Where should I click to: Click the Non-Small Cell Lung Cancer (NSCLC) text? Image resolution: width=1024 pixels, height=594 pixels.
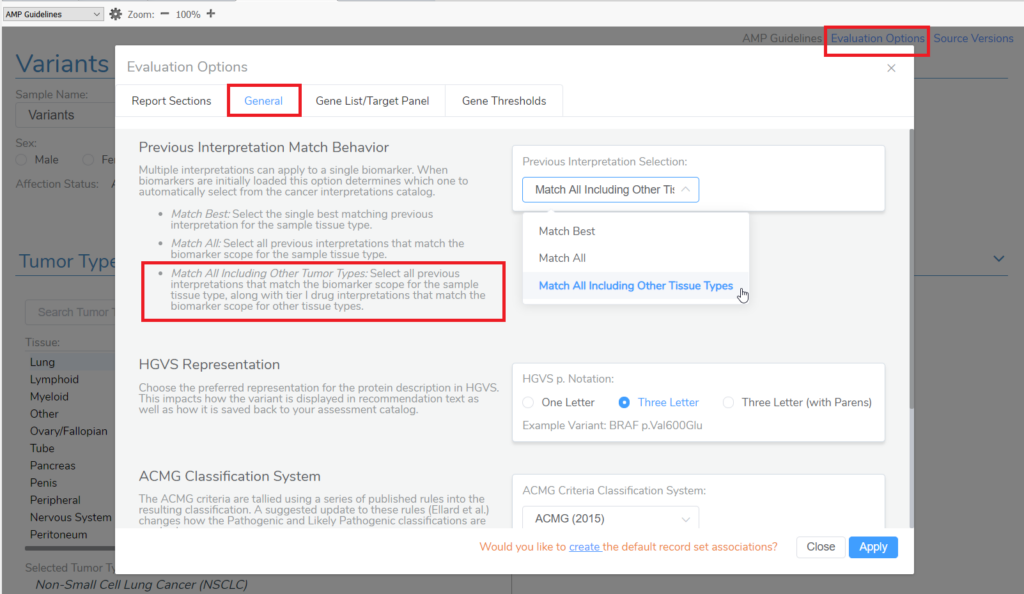[141, 585]
